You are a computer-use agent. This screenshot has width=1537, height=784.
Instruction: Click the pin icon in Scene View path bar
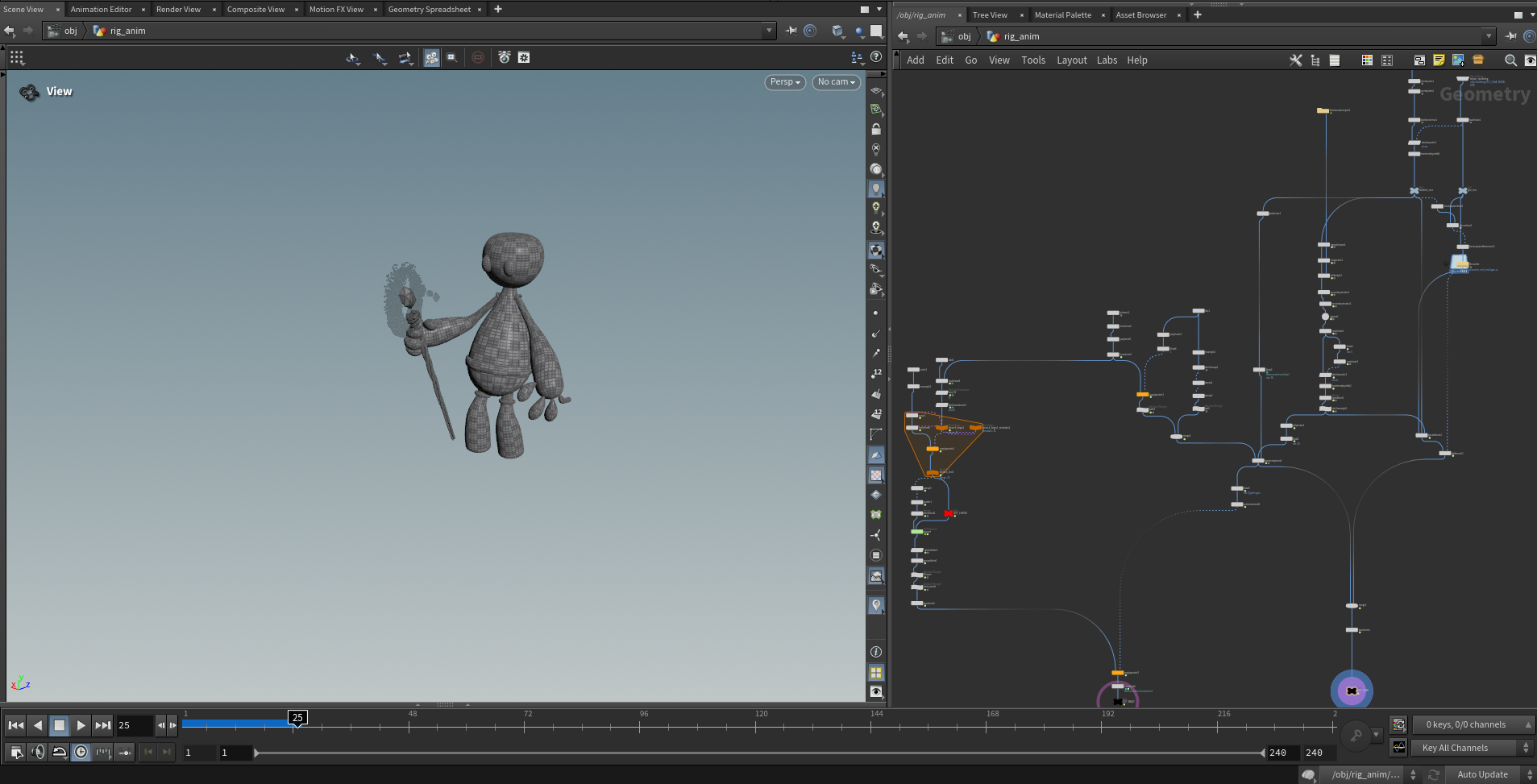(791, 31)
